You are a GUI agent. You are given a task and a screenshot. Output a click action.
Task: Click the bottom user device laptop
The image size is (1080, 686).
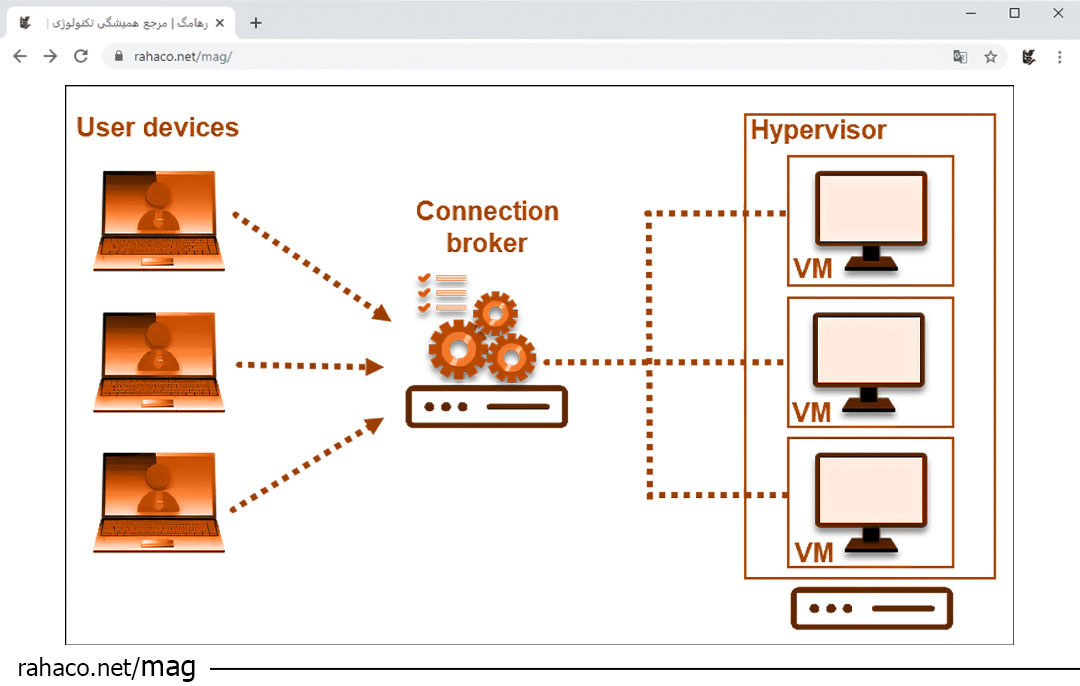tap(159, 502)
